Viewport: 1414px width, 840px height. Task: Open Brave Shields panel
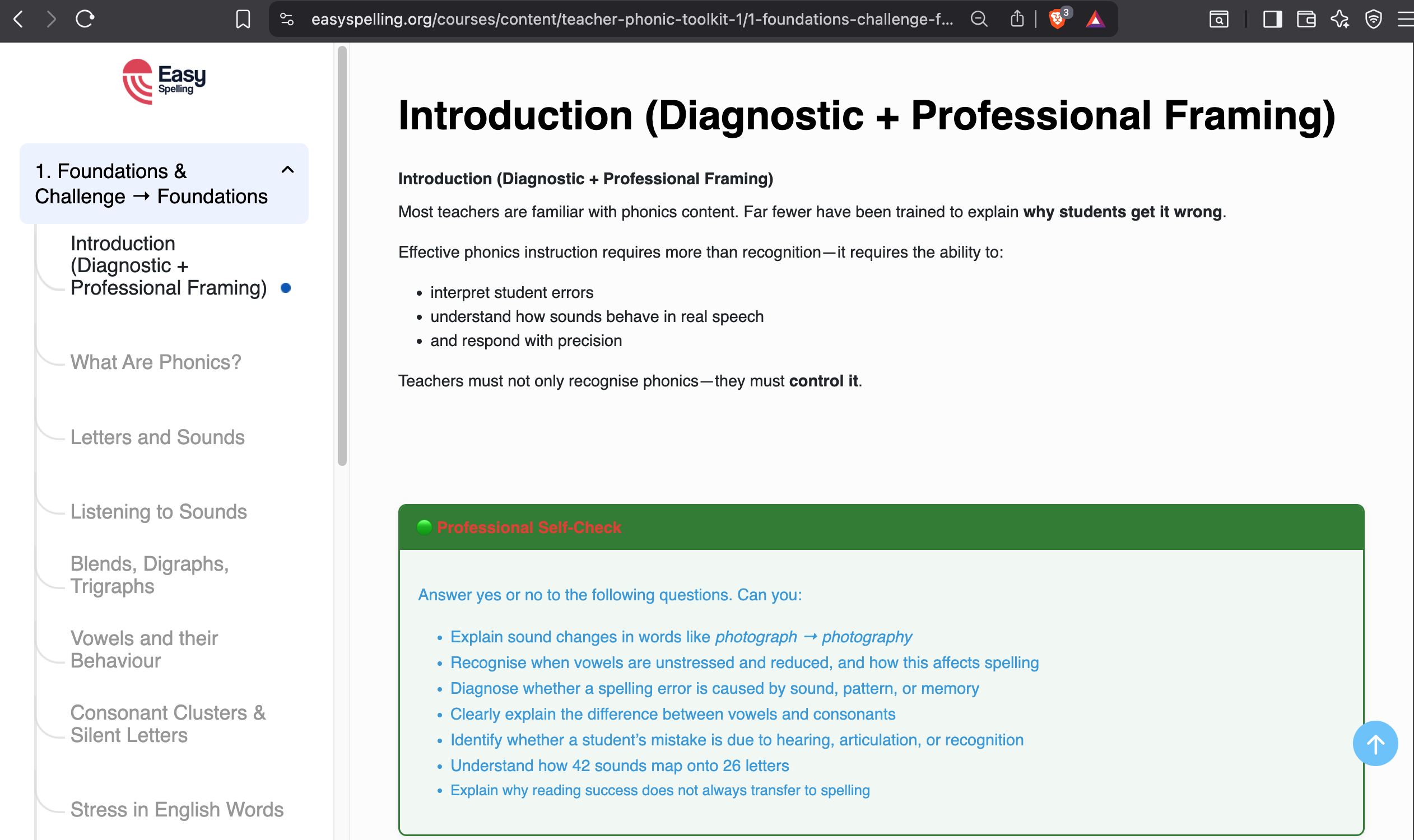pyautogui.click(x=1057, y=18)
